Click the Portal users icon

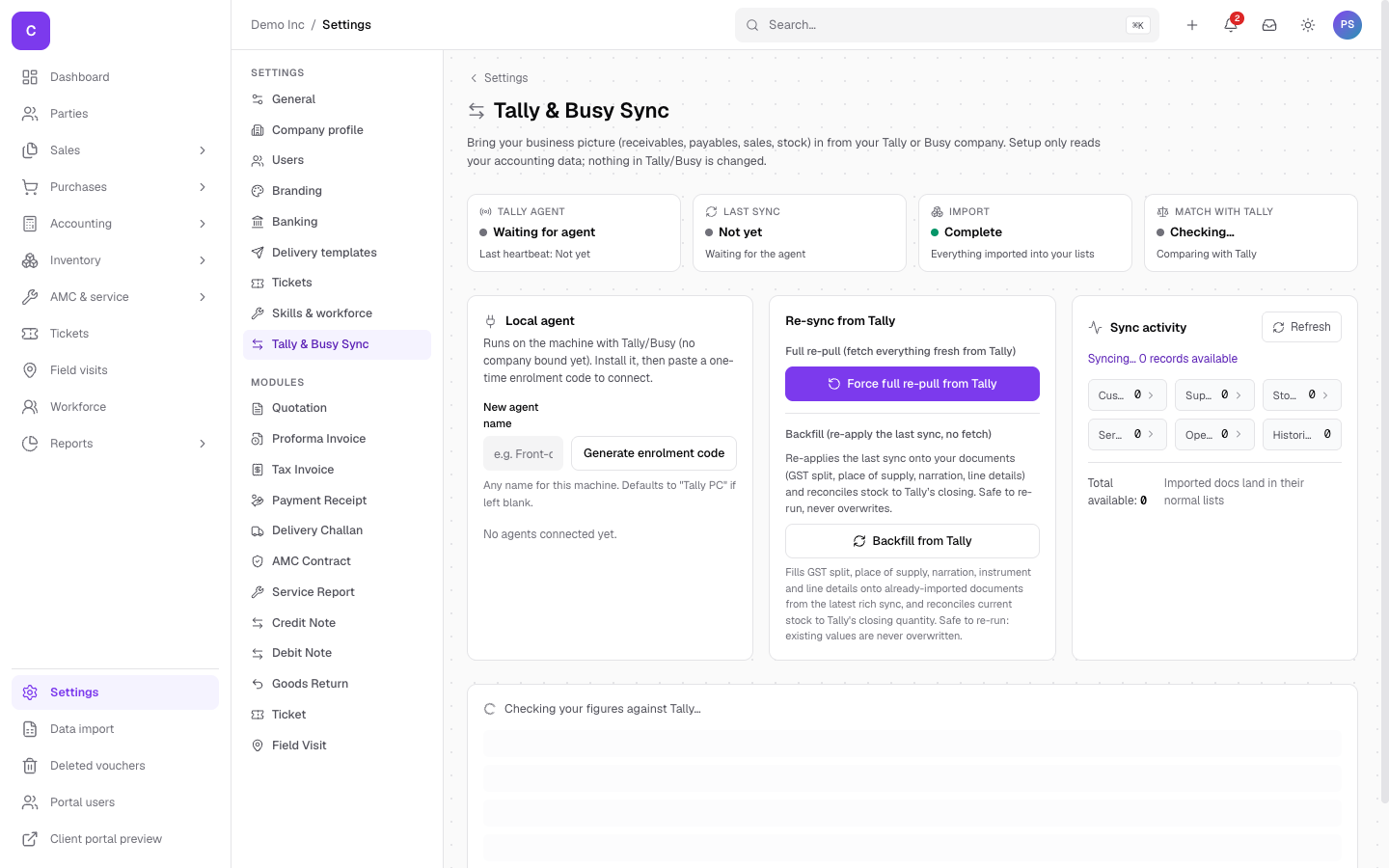click(x=30, y=802)
